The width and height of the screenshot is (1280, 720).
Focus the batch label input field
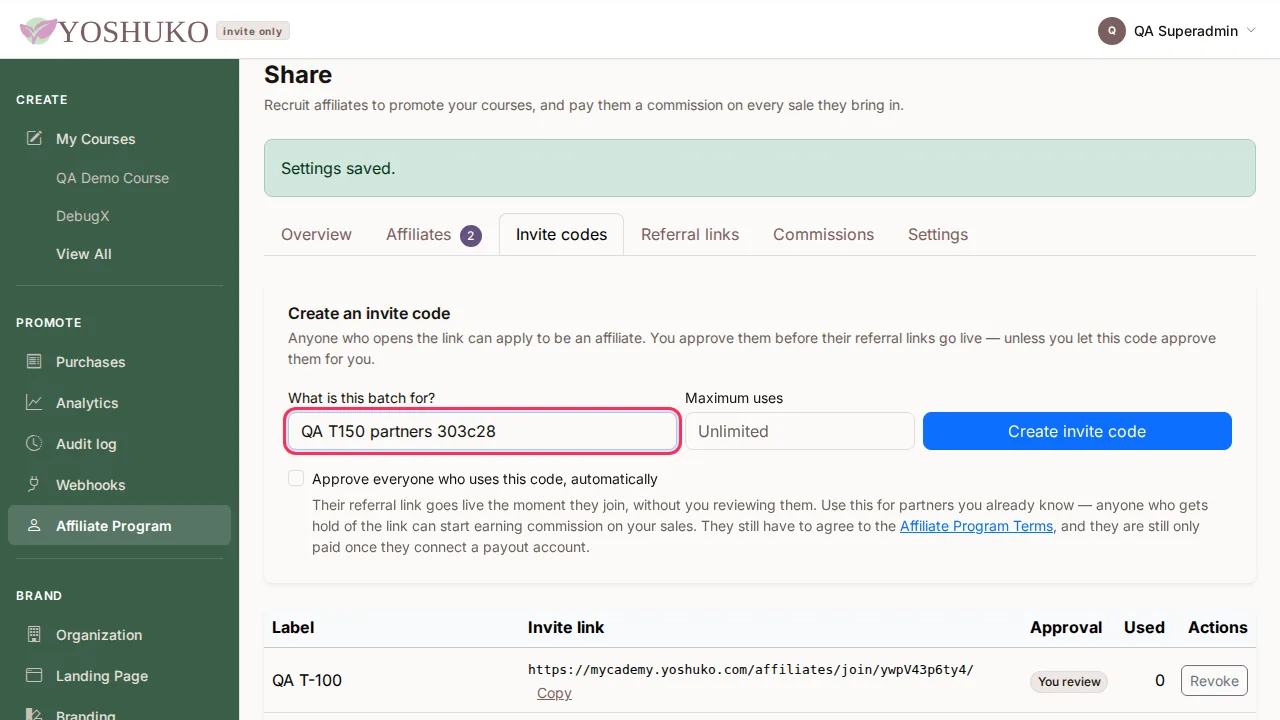click(482, 431)
